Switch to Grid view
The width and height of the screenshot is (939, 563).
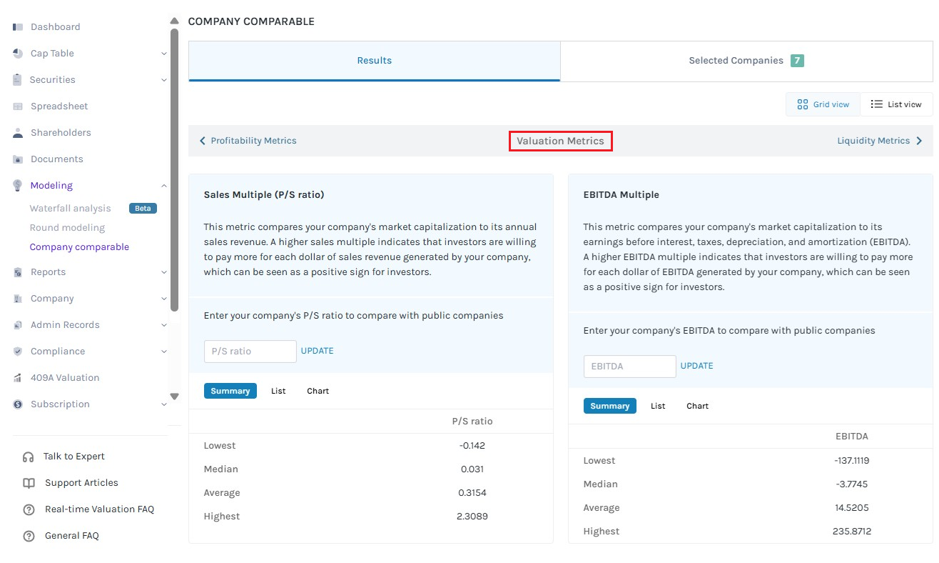pos(823,104)
